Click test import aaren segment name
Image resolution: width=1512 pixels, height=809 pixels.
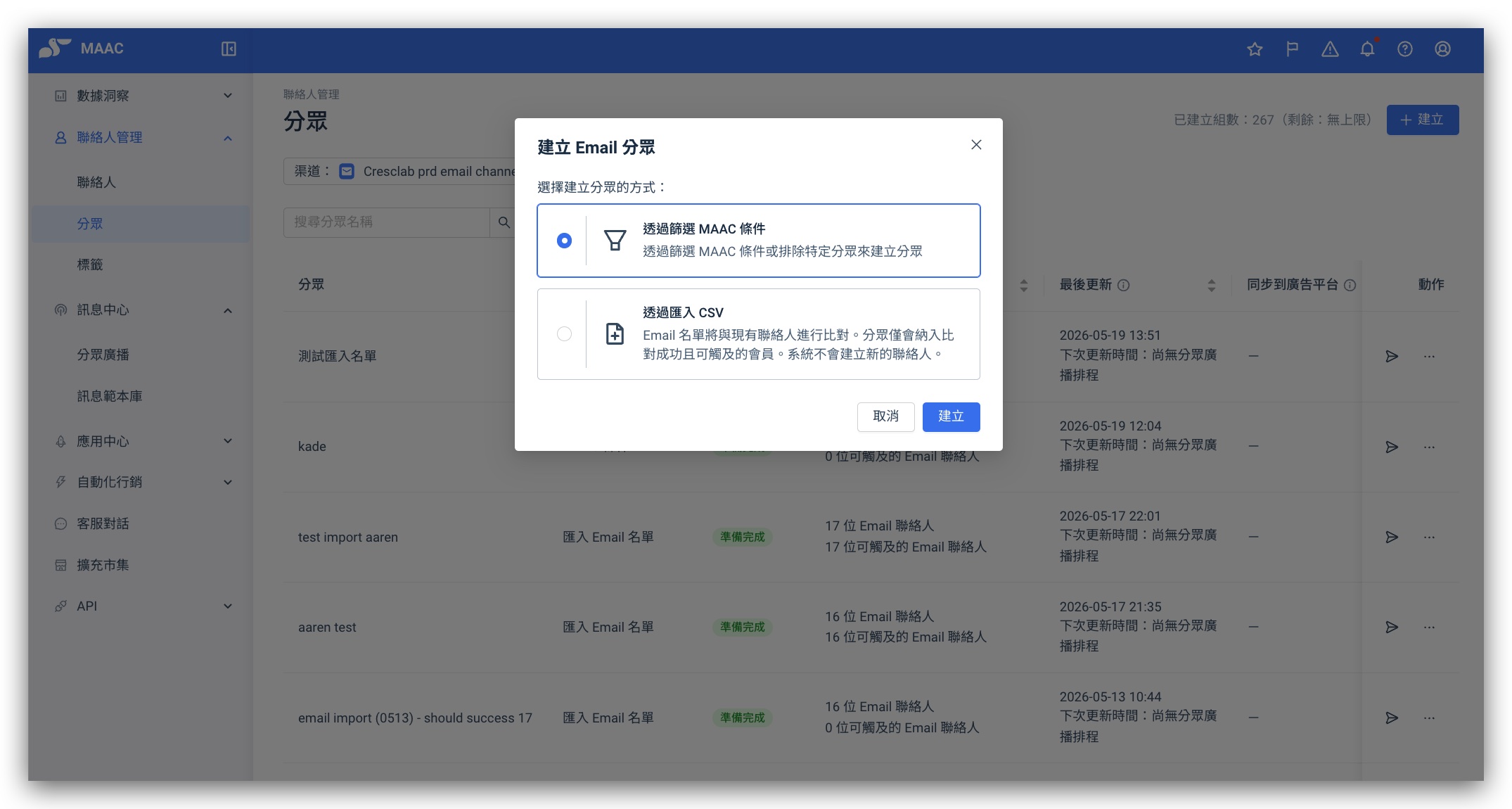pyautogui.click(x=347, y=537)
